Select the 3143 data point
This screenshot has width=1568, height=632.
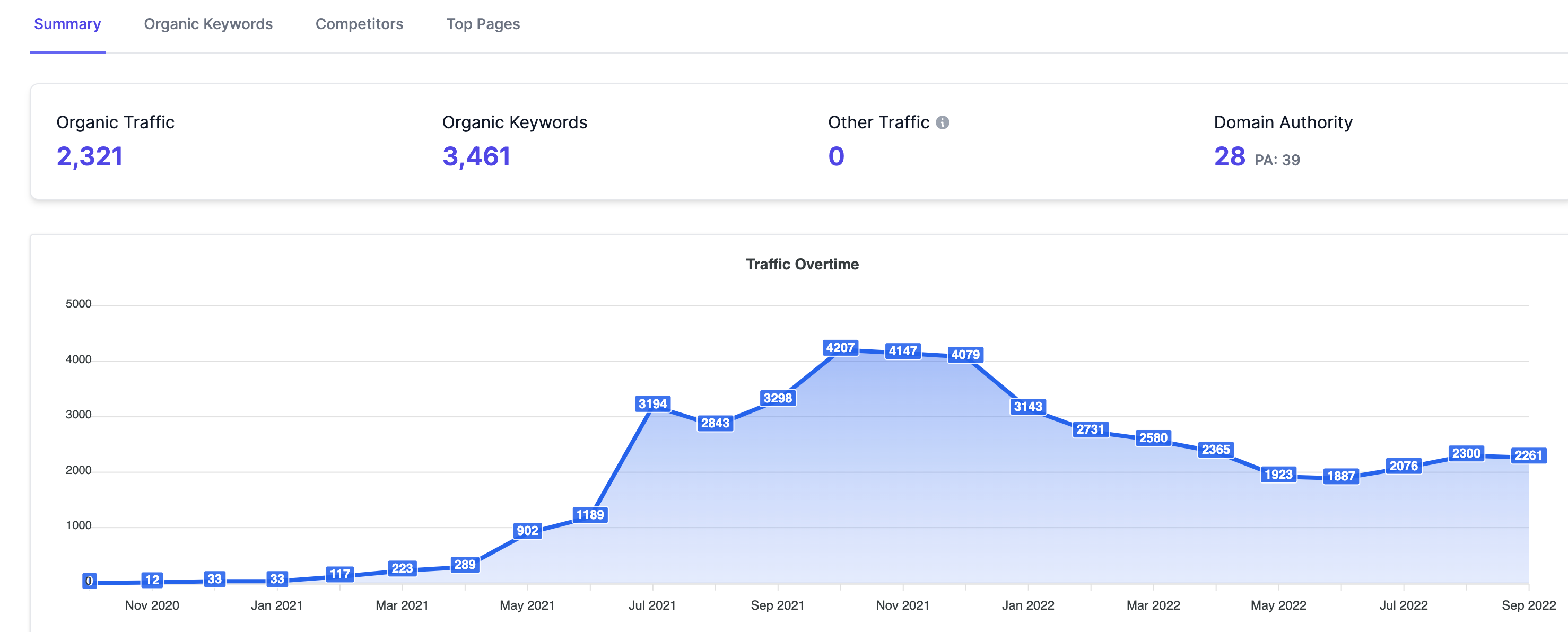(1028, 406)
